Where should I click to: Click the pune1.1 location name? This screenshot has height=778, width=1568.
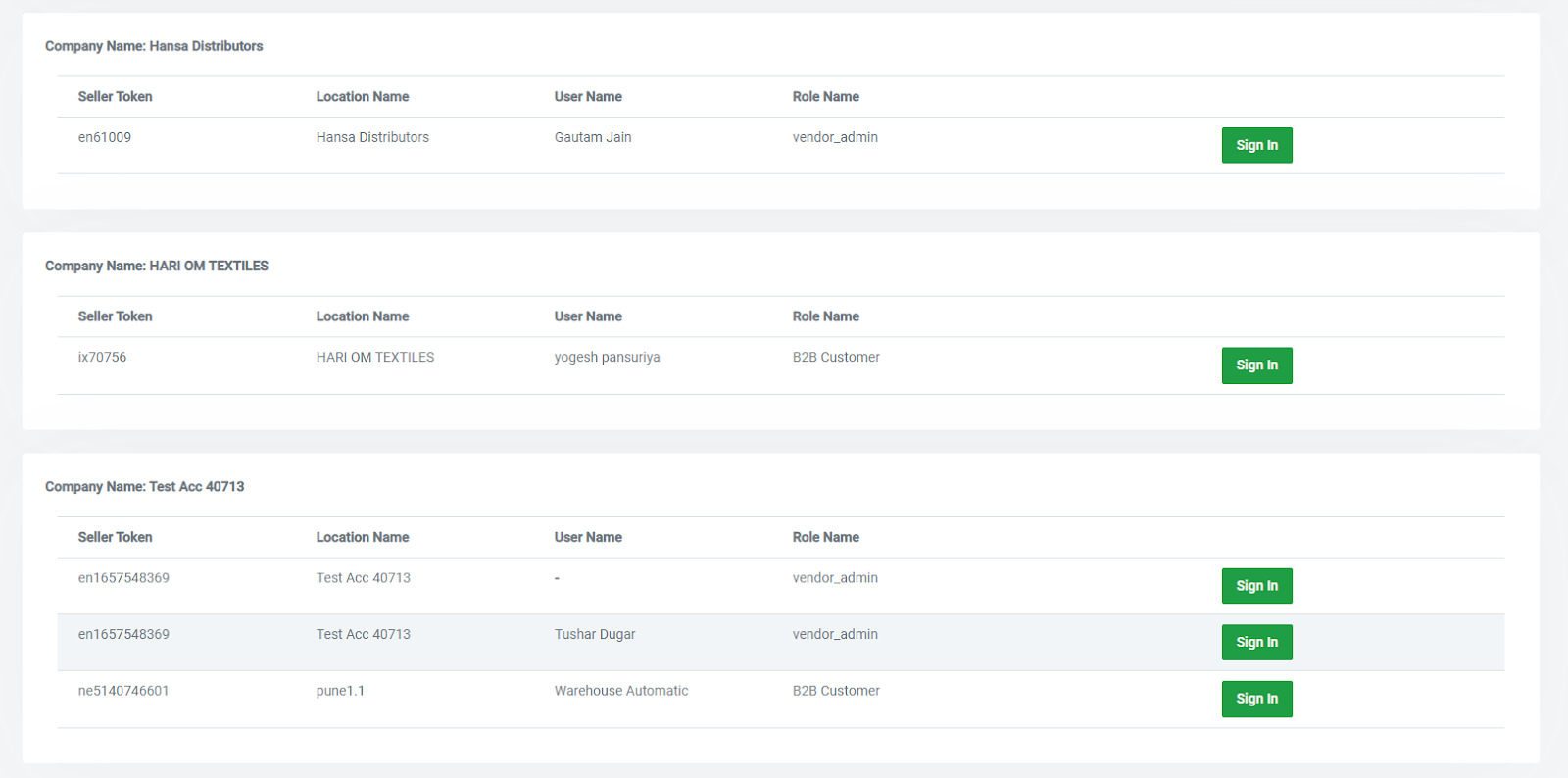pyautogui.click(x=340, y=691)
